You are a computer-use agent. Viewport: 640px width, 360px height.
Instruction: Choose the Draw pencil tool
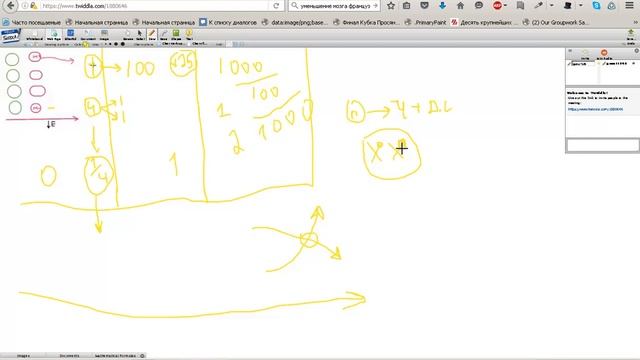(152, 35)
